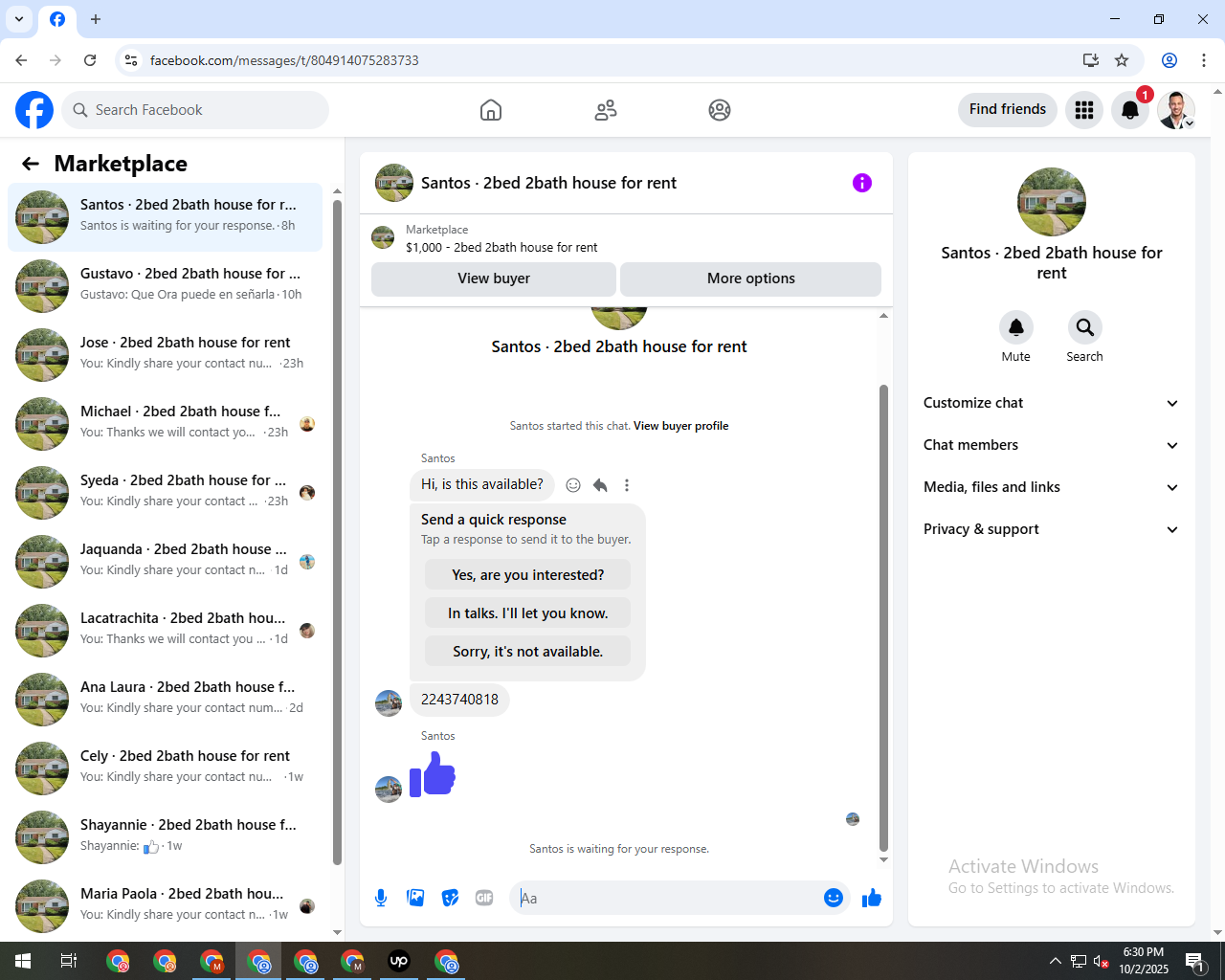Open a new browser tab
1225x980 pixels.
[x=96, y=19]
